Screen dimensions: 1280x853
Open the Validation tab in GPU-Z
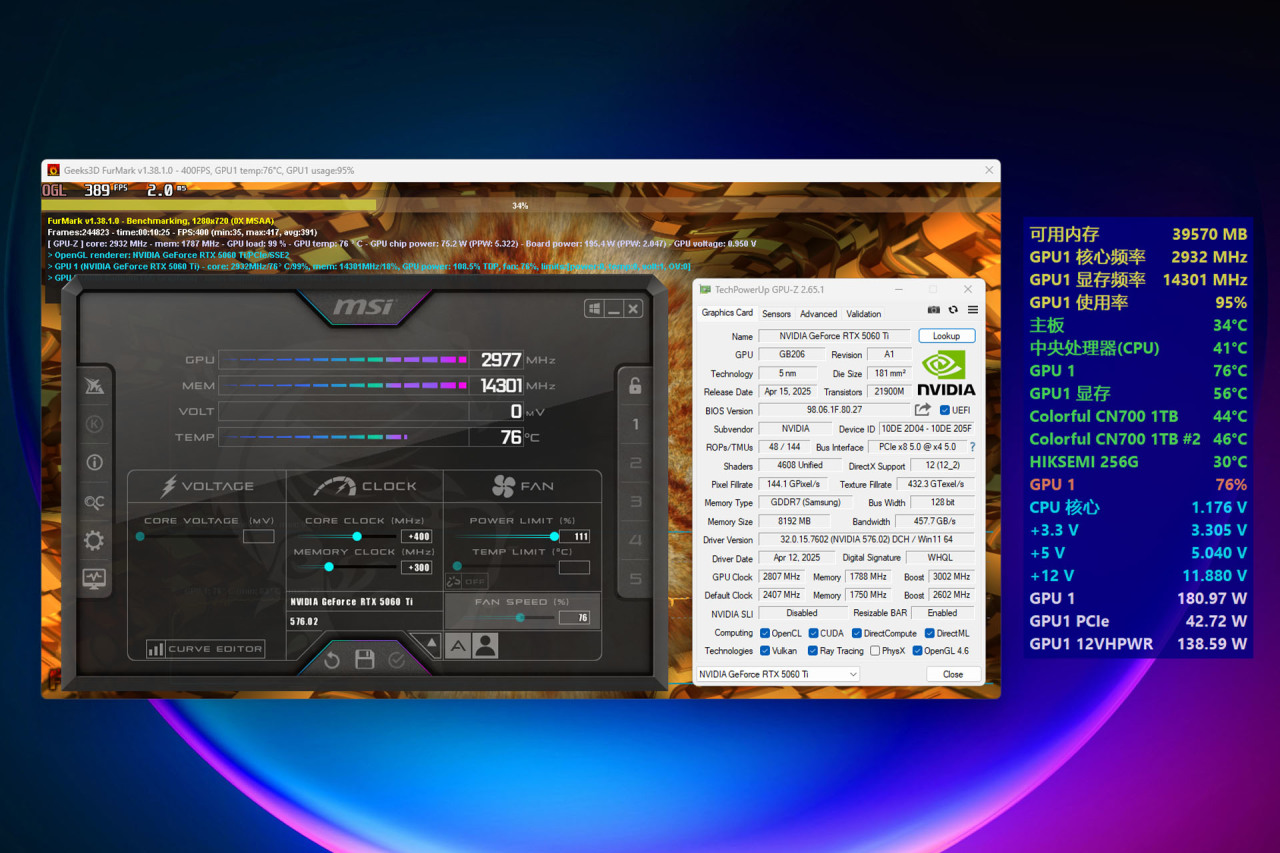point(864,313)
